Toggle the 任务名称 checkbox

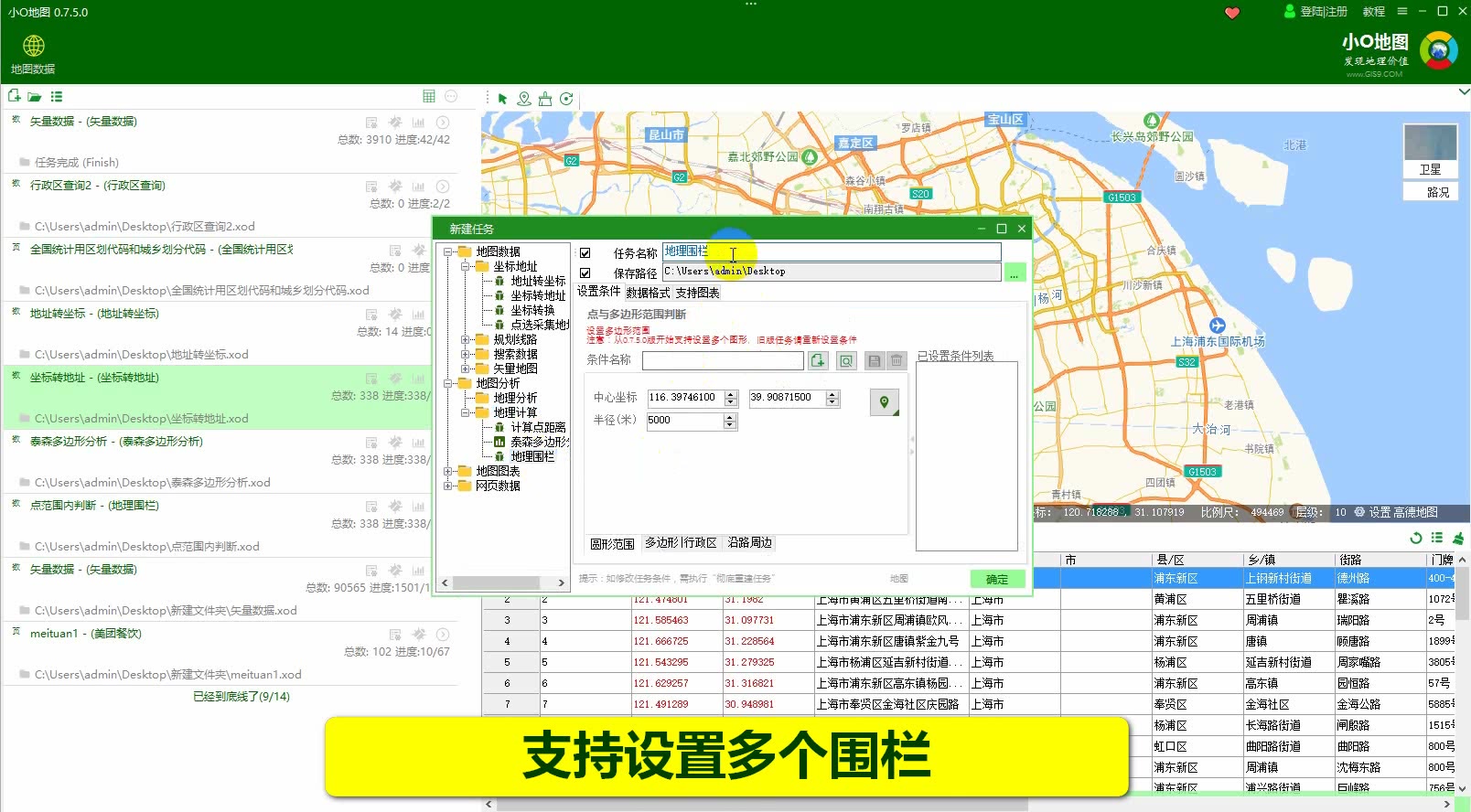click(x=585, y=253)
